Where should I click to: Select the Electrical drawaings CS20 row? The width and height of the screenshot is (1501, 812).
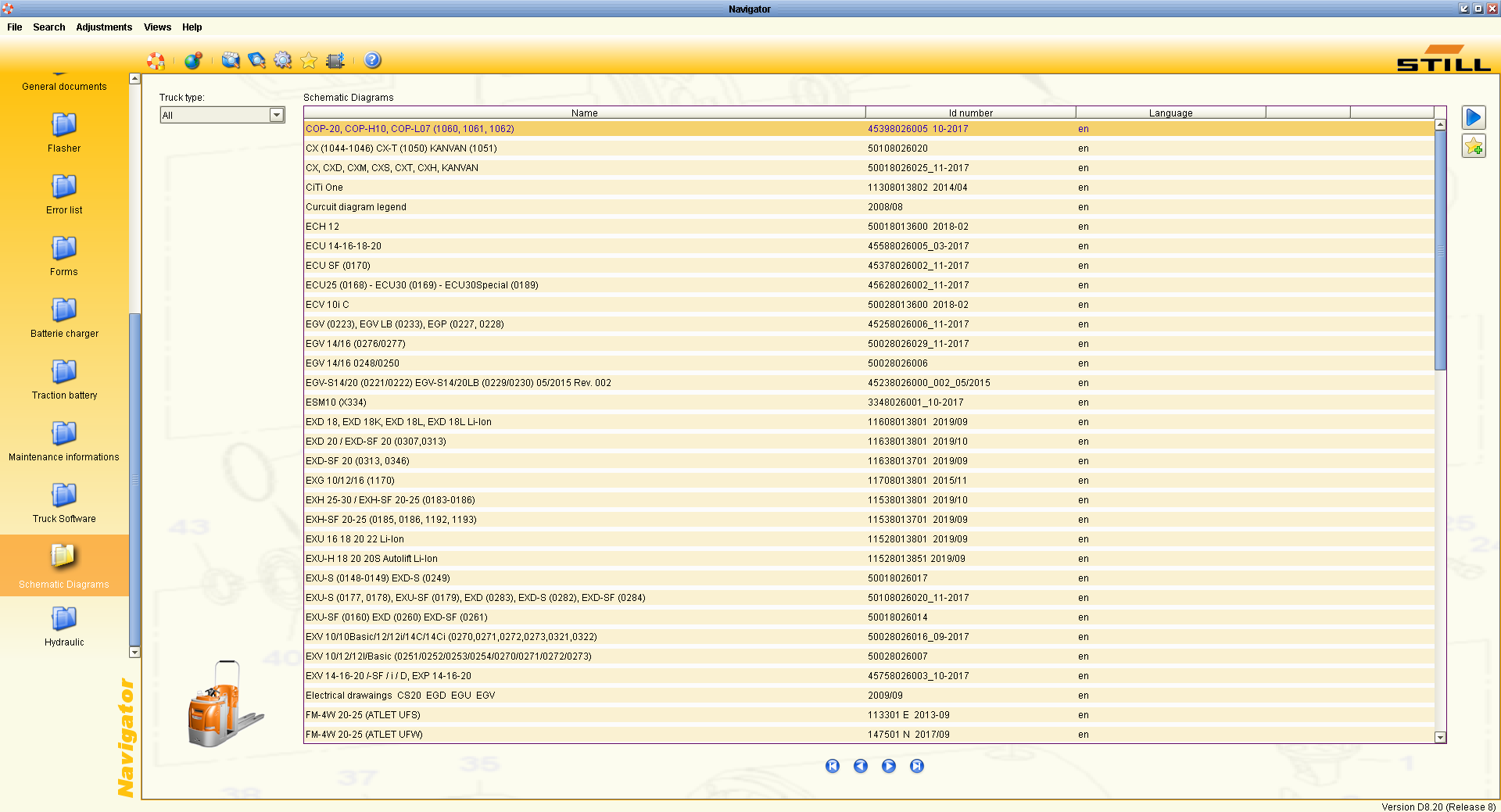(x=869, y=696)
